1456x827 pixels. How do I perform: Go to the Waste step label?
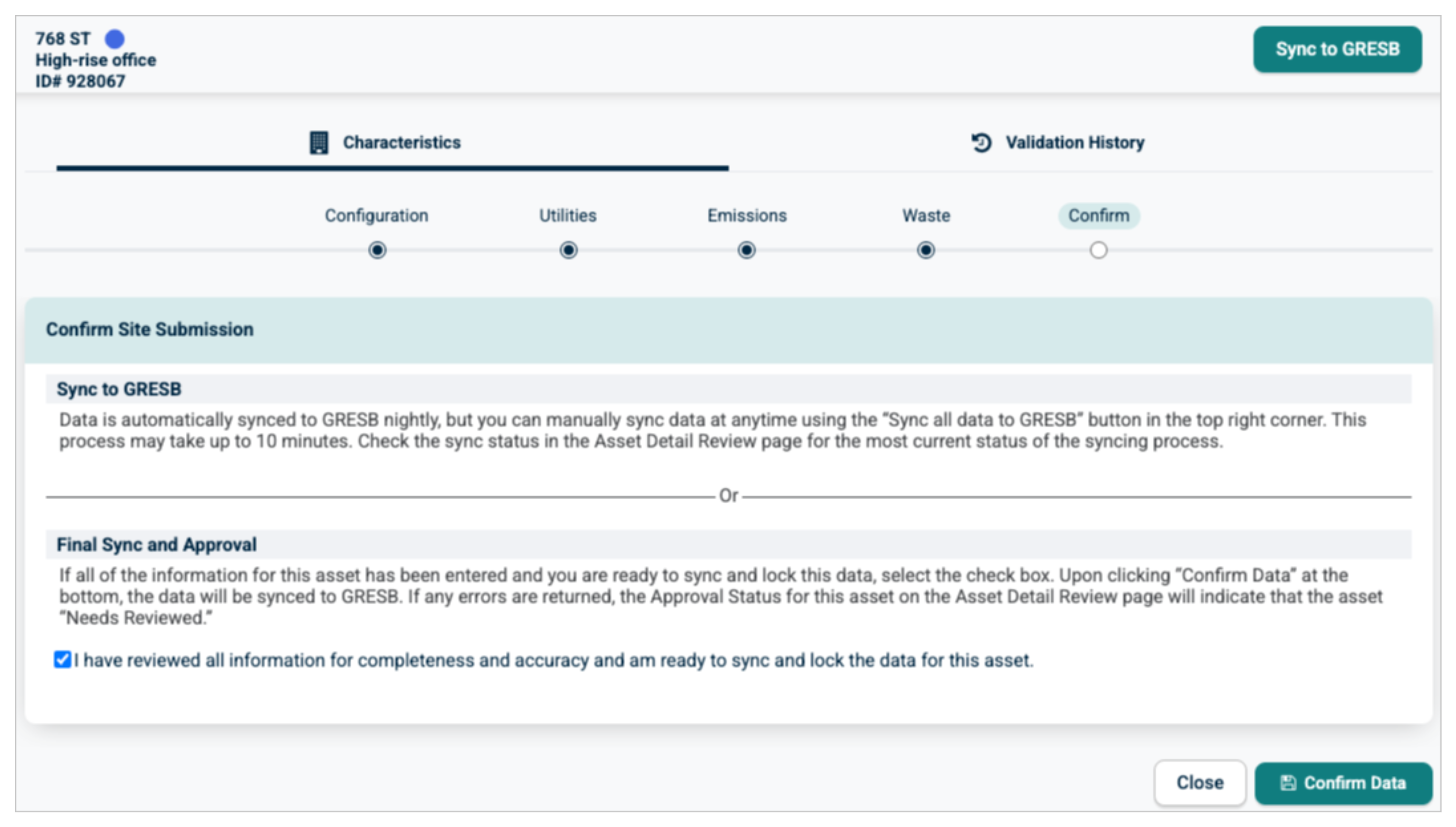926,216
